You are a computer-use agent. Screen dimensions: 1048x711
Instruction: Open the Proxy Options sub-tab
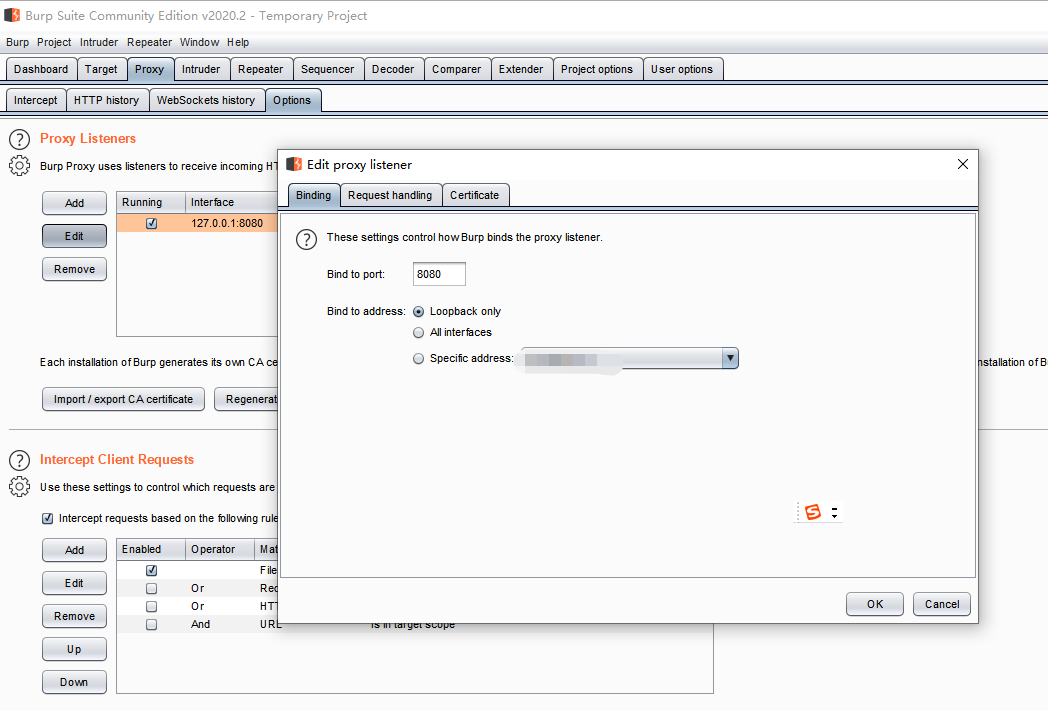(292, 100)
